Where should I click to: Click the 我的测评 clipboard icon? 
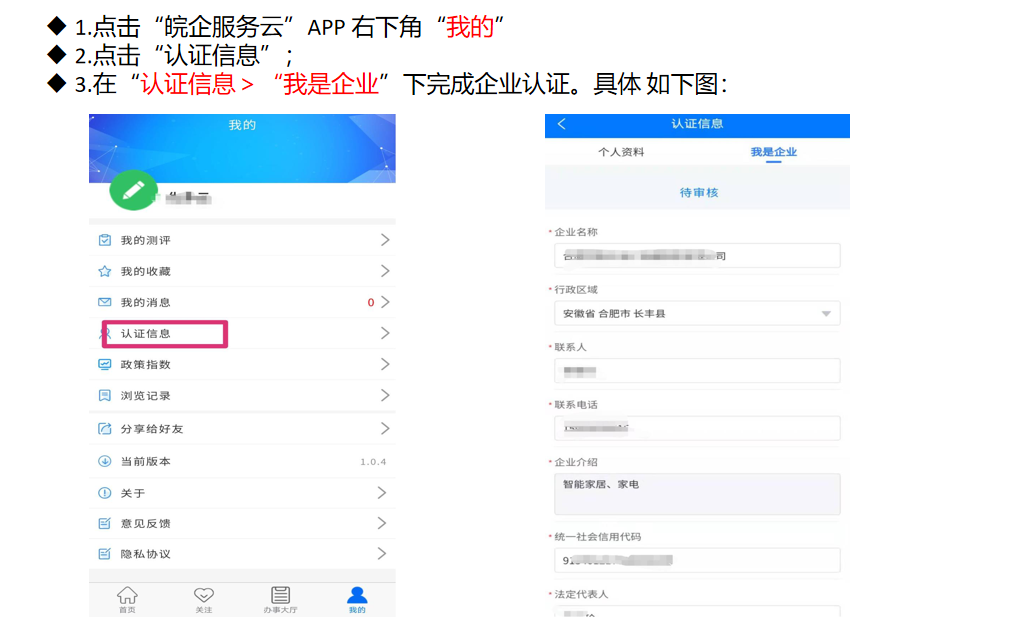(x=105, y=240)
